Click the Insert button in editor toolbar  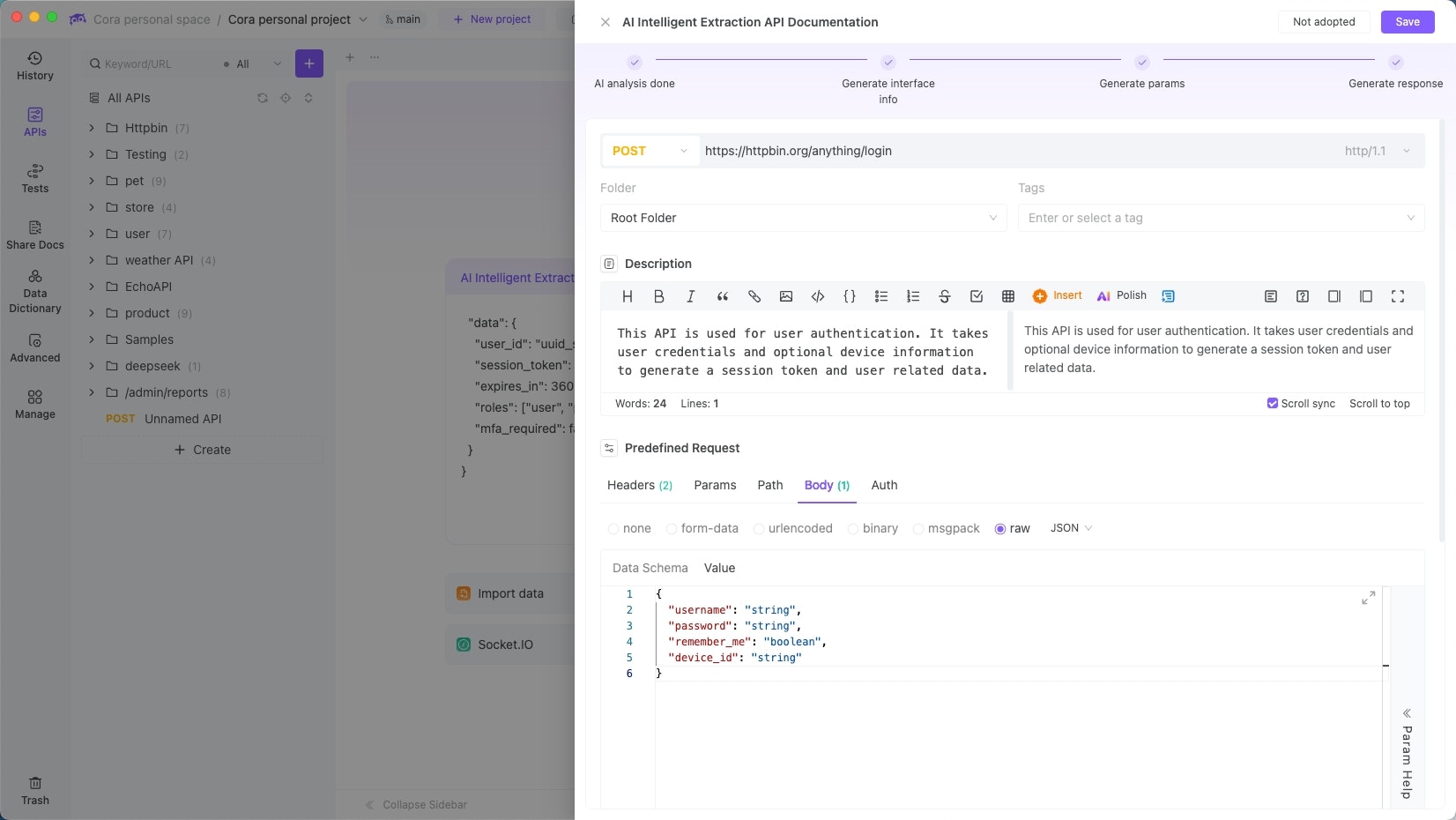point(1058,296)
